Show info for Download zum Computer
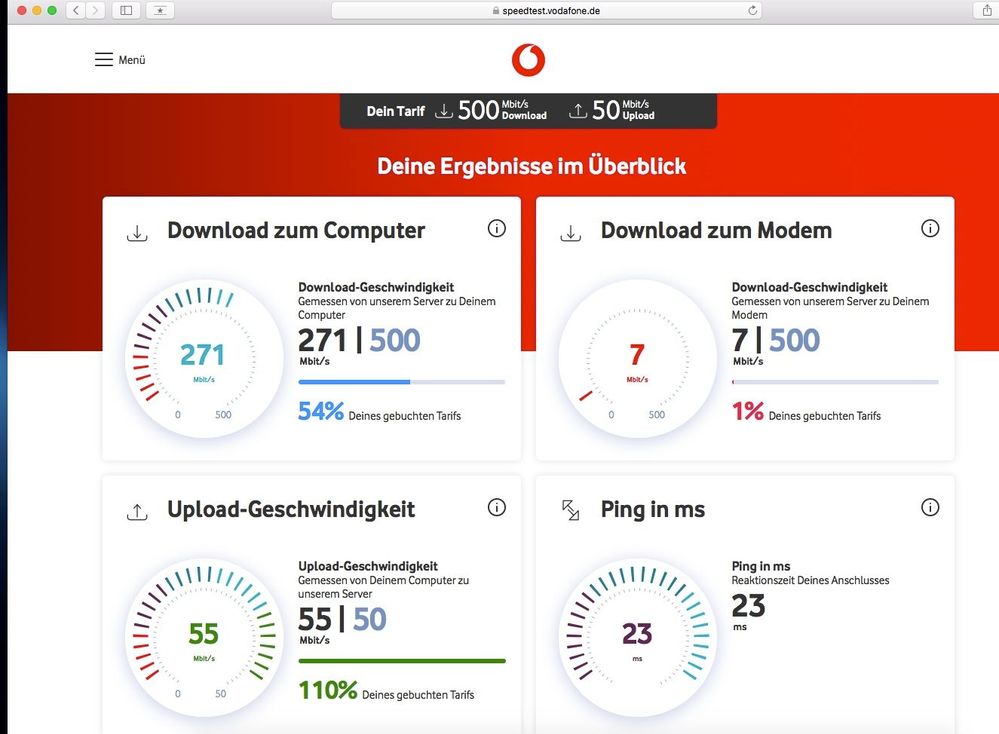The image size is (999, 734). click(496, 228)
